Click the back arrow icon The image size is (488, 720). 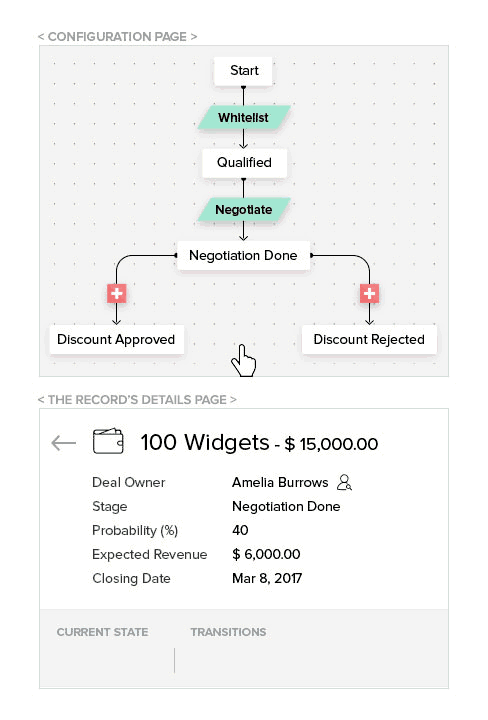[x=63, y=443]
